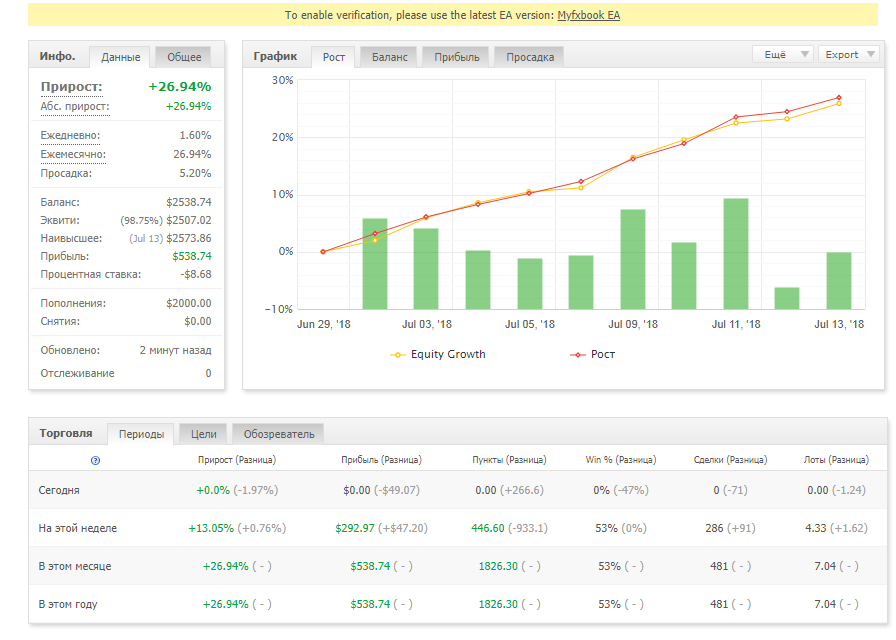Click the weekly profit $292.97 cell
Viewport: 896px width, 640px height.
coord(381,529)
